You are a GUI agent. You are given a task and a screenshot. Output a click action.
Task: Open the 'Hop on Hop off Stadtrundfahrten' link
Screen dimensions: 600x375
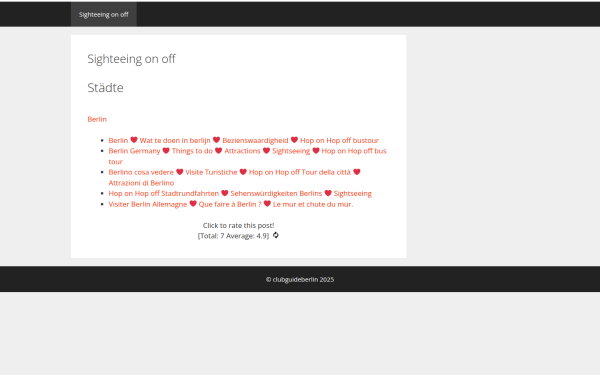[240, 194]
